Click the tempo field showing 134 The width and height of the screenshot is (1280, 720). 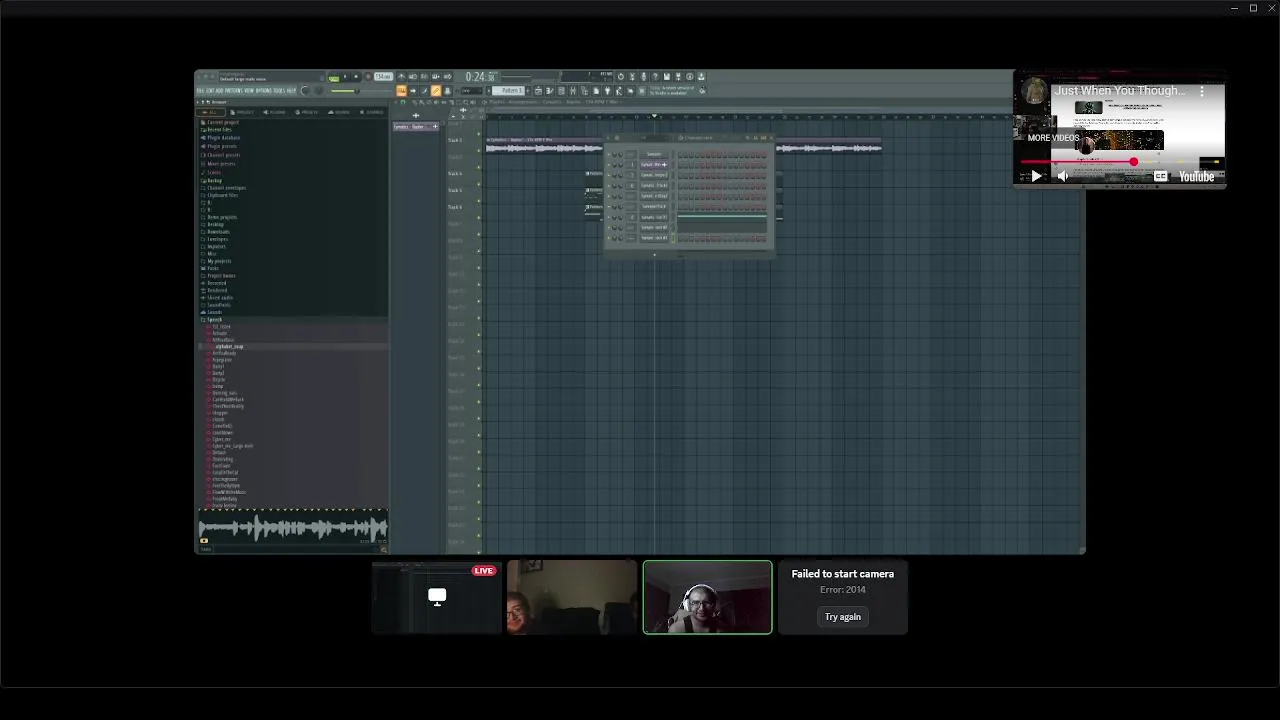click(x=383, y=76)
